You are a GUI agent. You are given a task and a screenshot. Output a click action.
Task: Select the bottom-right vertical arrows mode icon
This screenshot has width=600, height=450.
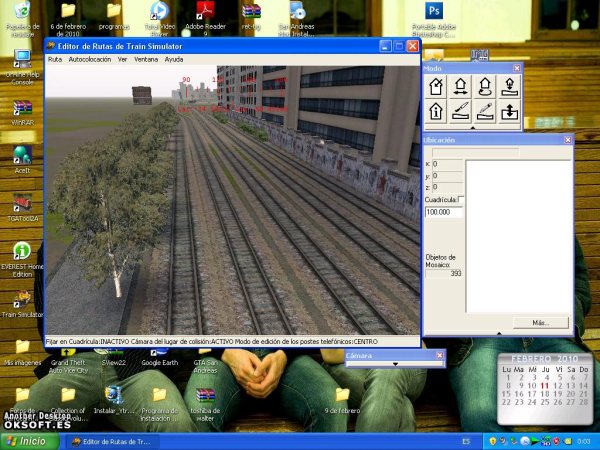point(511,111)
